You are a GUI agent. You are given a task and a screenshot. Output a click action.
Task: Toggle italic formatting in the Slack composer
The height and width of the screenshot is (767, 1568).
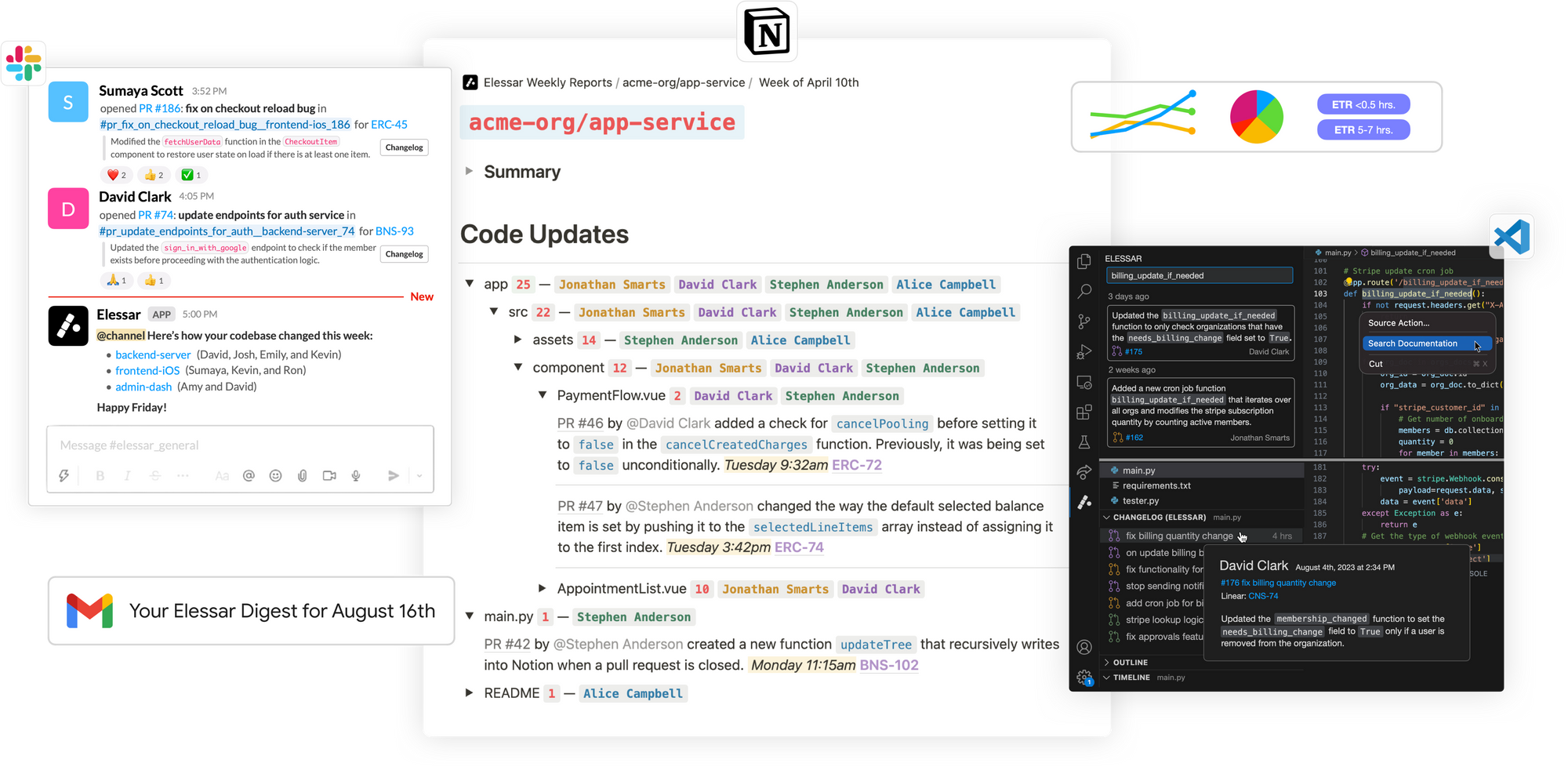pos(127,475)
